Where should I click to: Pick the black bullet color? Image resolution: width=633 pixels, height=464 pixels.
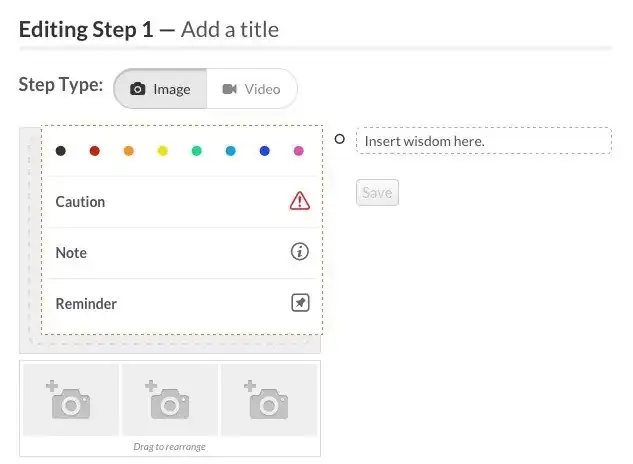pos(61,151)
